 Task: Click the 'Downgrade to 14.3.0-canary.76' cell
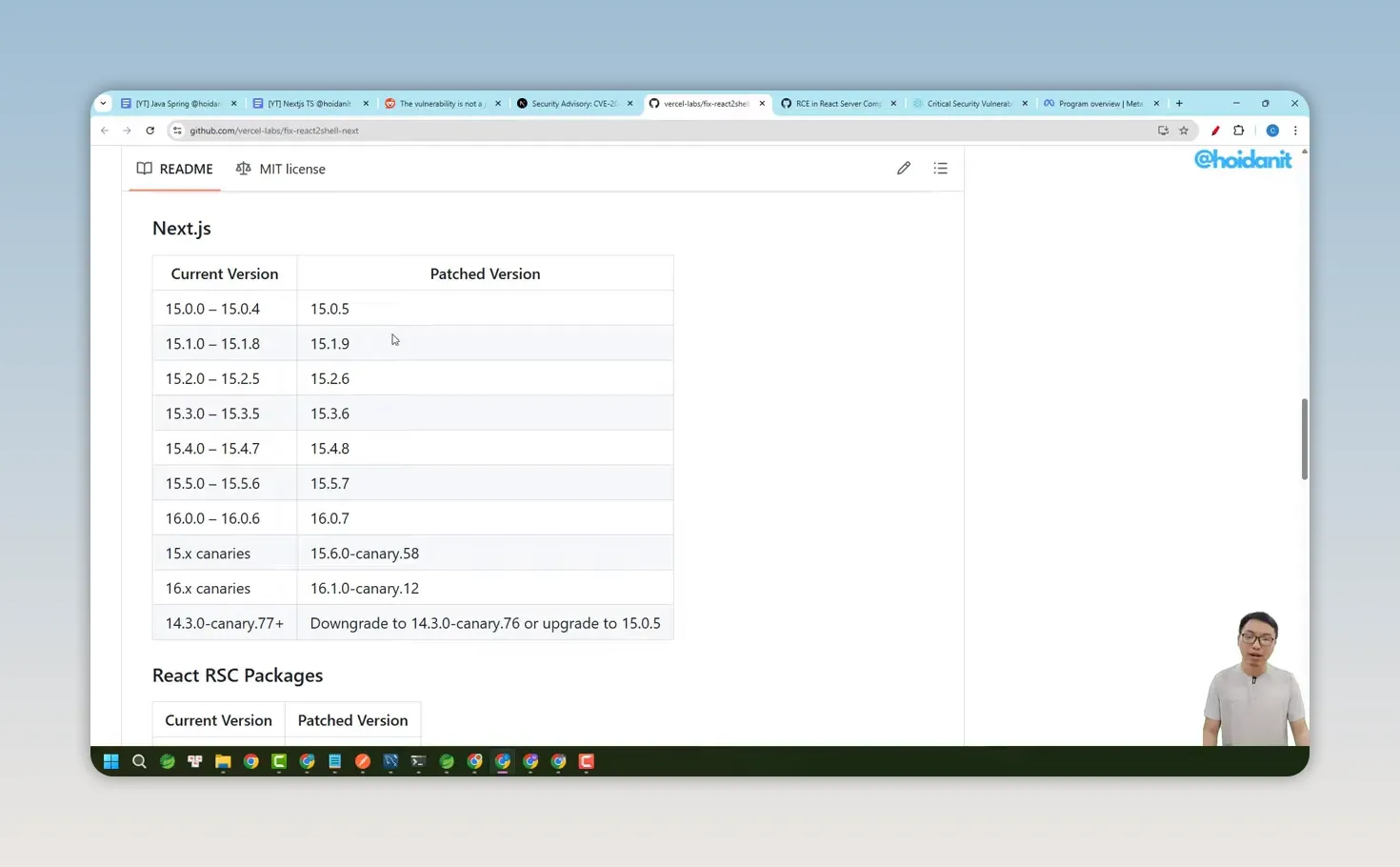tap(485, 623)
